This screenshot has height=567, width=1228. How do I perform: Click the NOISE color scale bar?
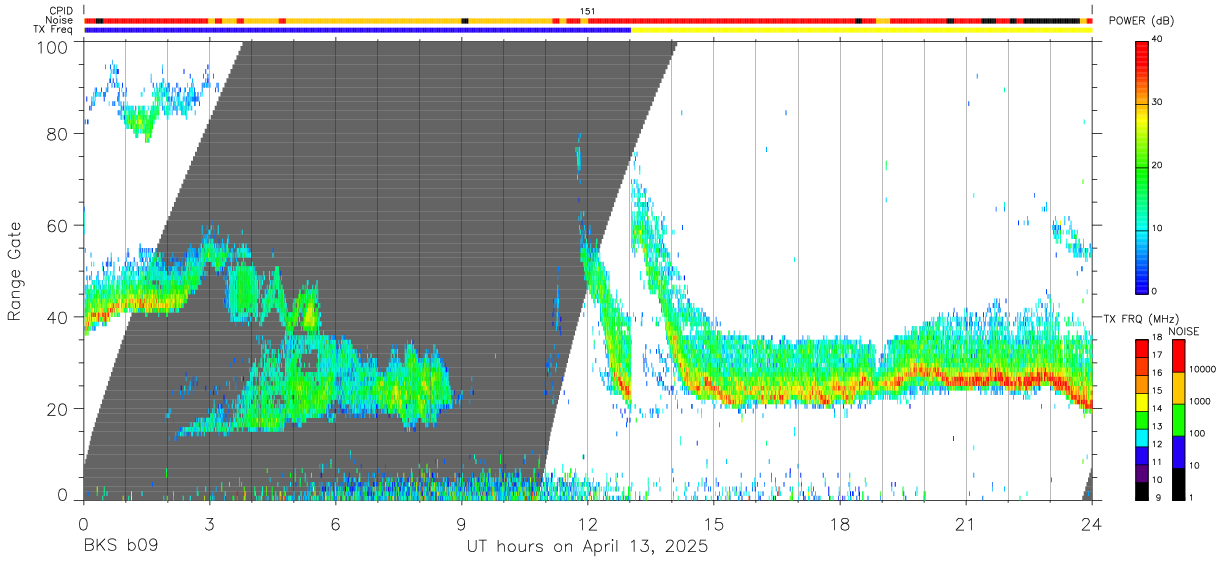pyautogui.click(x=1179, y=420)
